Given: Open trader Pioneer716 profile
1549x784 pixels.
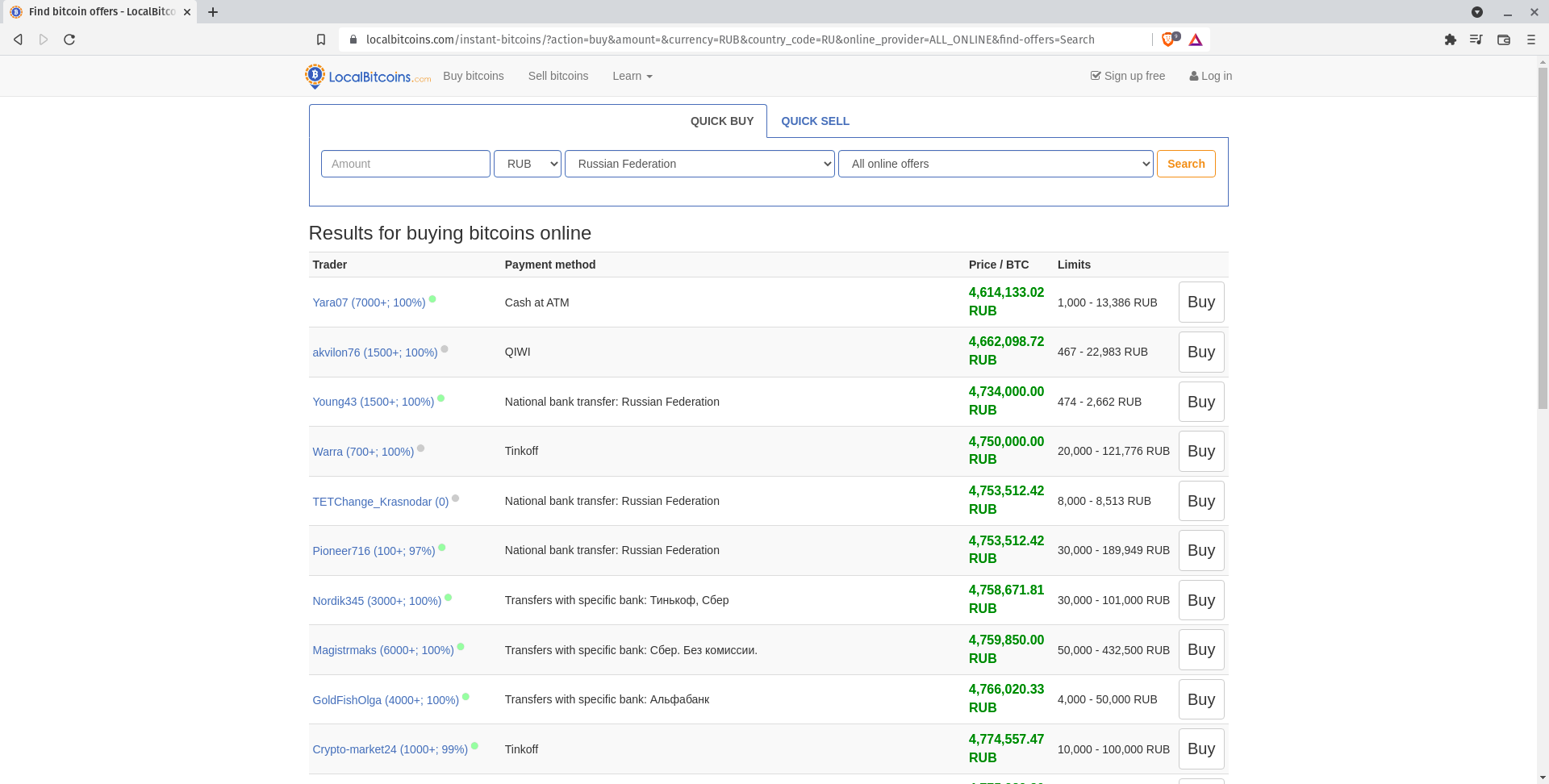Looking at the screenshot, I should click(x=374, y=551).
